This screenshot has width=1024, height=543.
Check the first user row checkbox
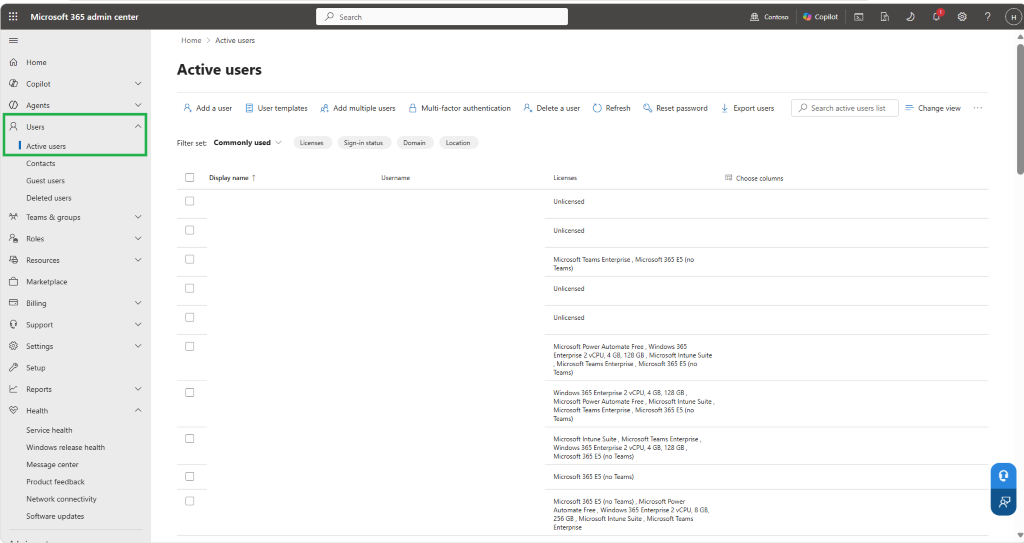coord(189,201)
